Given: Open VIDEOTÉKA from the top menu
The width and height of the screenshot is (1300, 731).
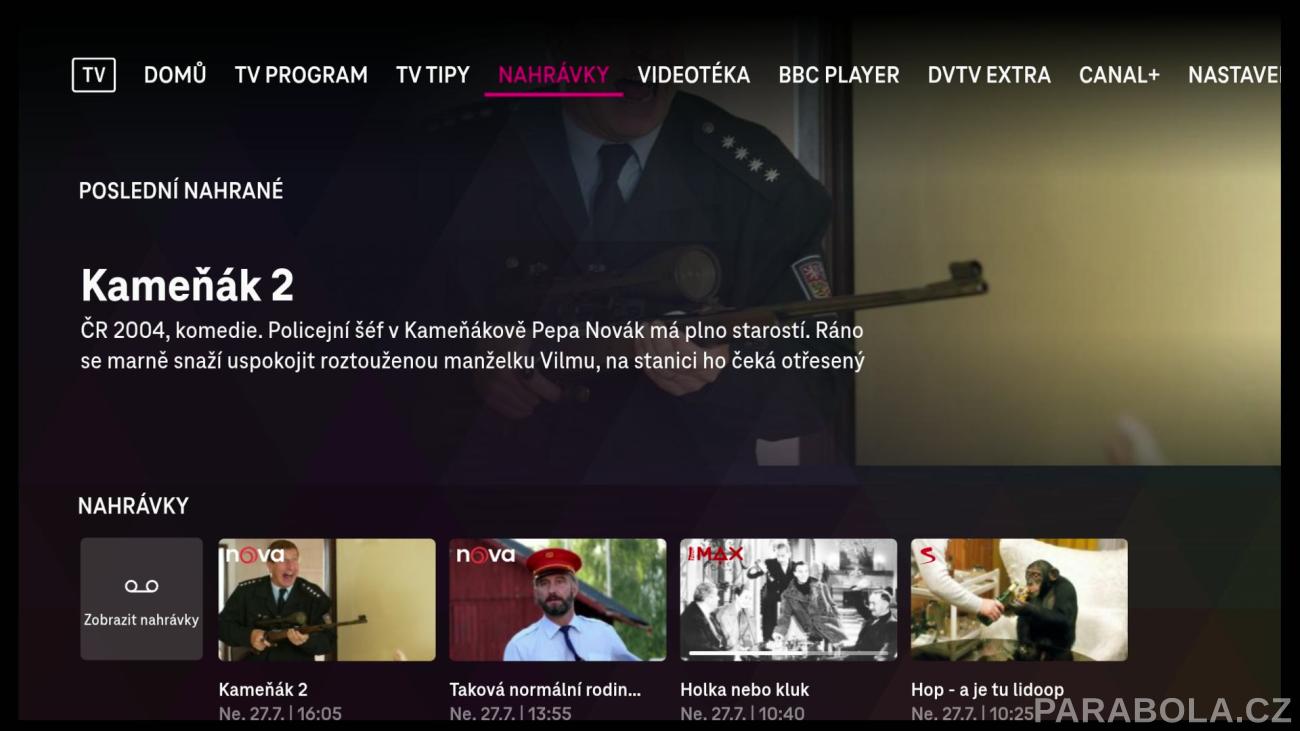Looking at the screenshot, I should pos(694,75).
